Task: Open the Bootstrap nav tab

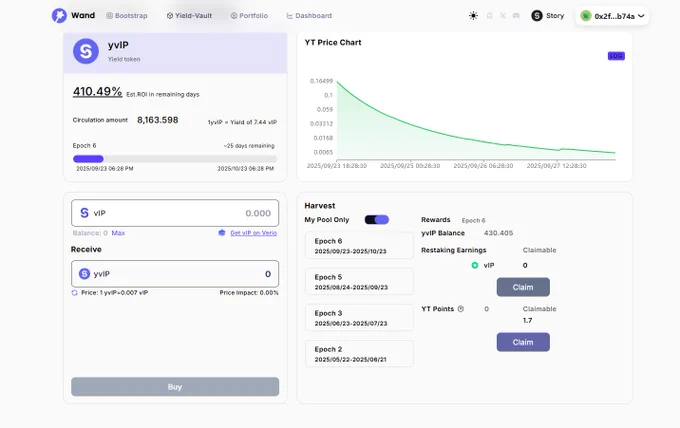Action: (127, 16)
